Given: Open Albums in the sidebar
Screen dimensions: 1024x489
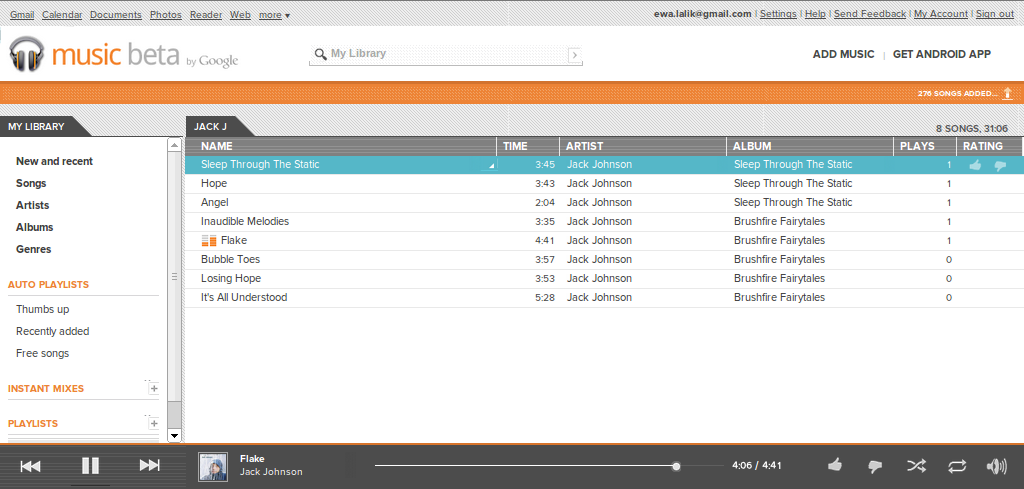Looking at the screenshot, I should click(x=35, y=227).
